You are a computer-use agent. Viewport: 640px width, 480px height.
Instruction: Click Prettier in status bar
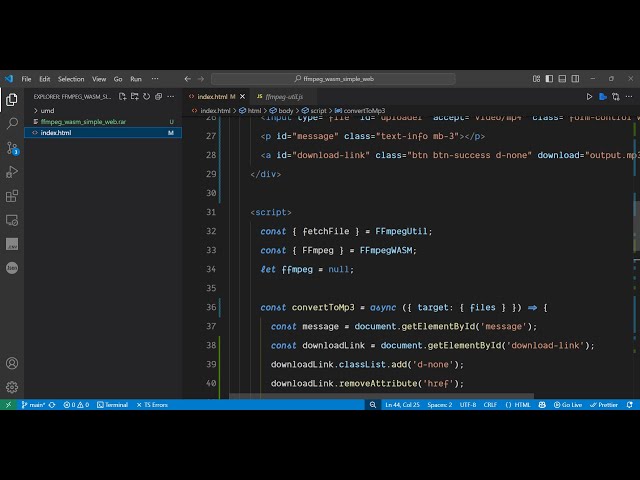click(x=604, y=404)
